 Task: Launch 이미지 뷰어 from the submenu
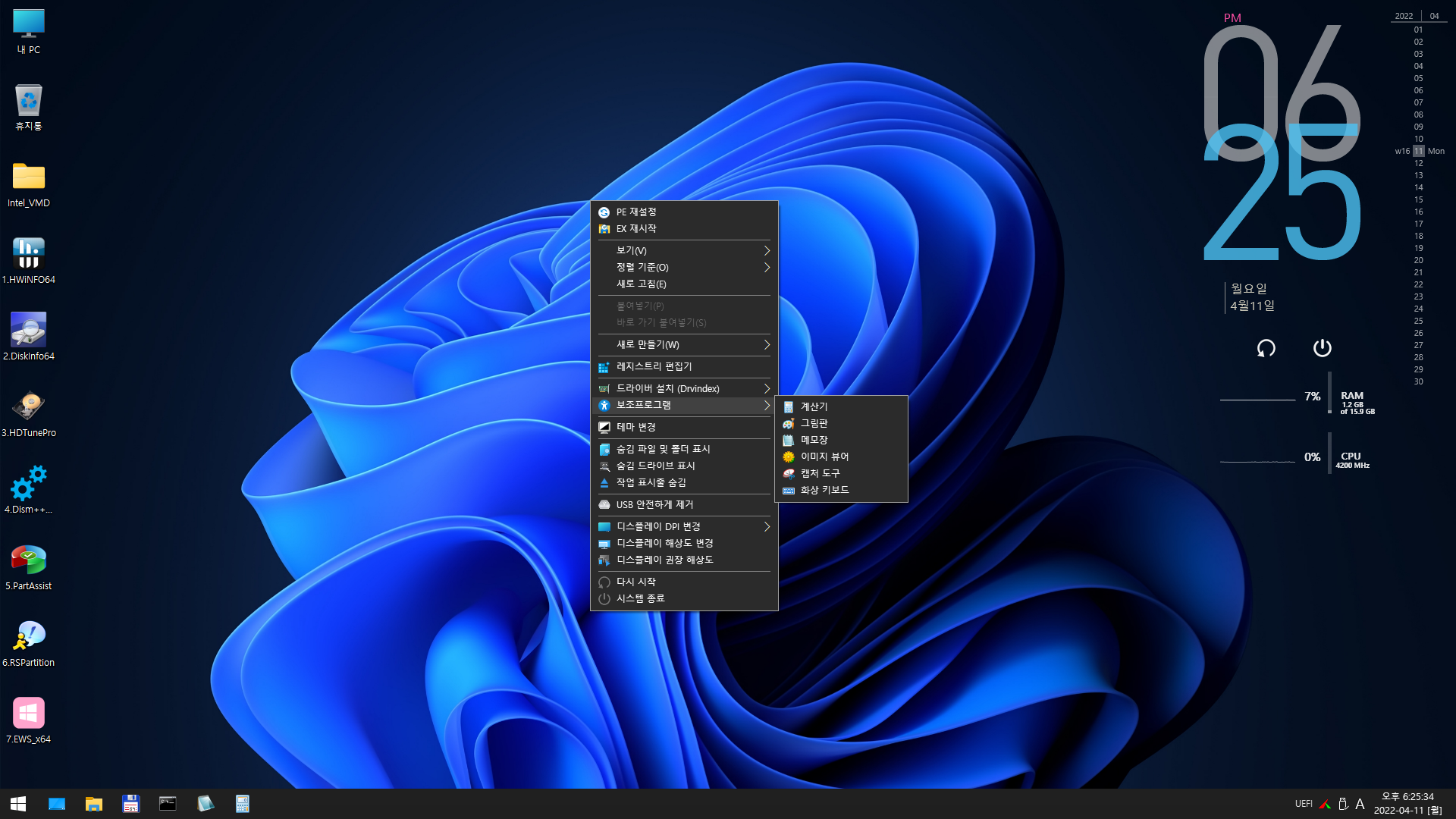coord(841,457)
